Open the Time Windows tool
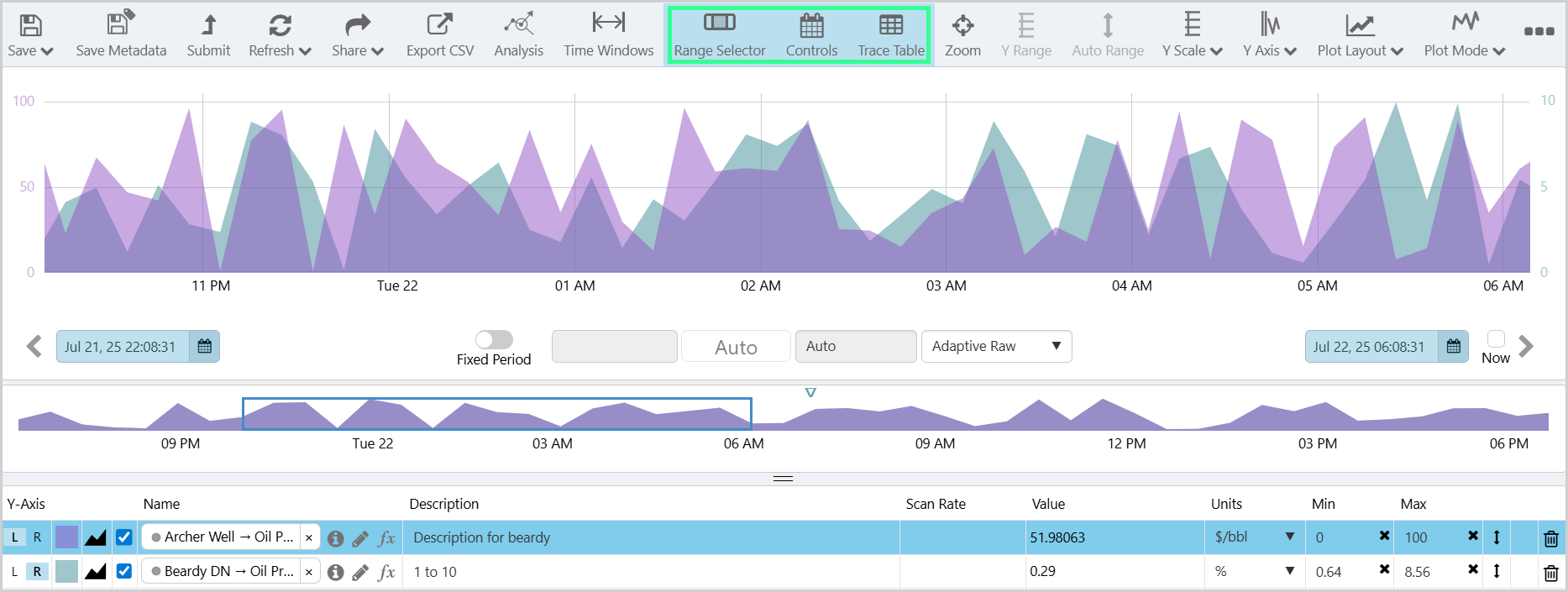This screenshot has height=592, width=1568. click(x=608, y=25)
